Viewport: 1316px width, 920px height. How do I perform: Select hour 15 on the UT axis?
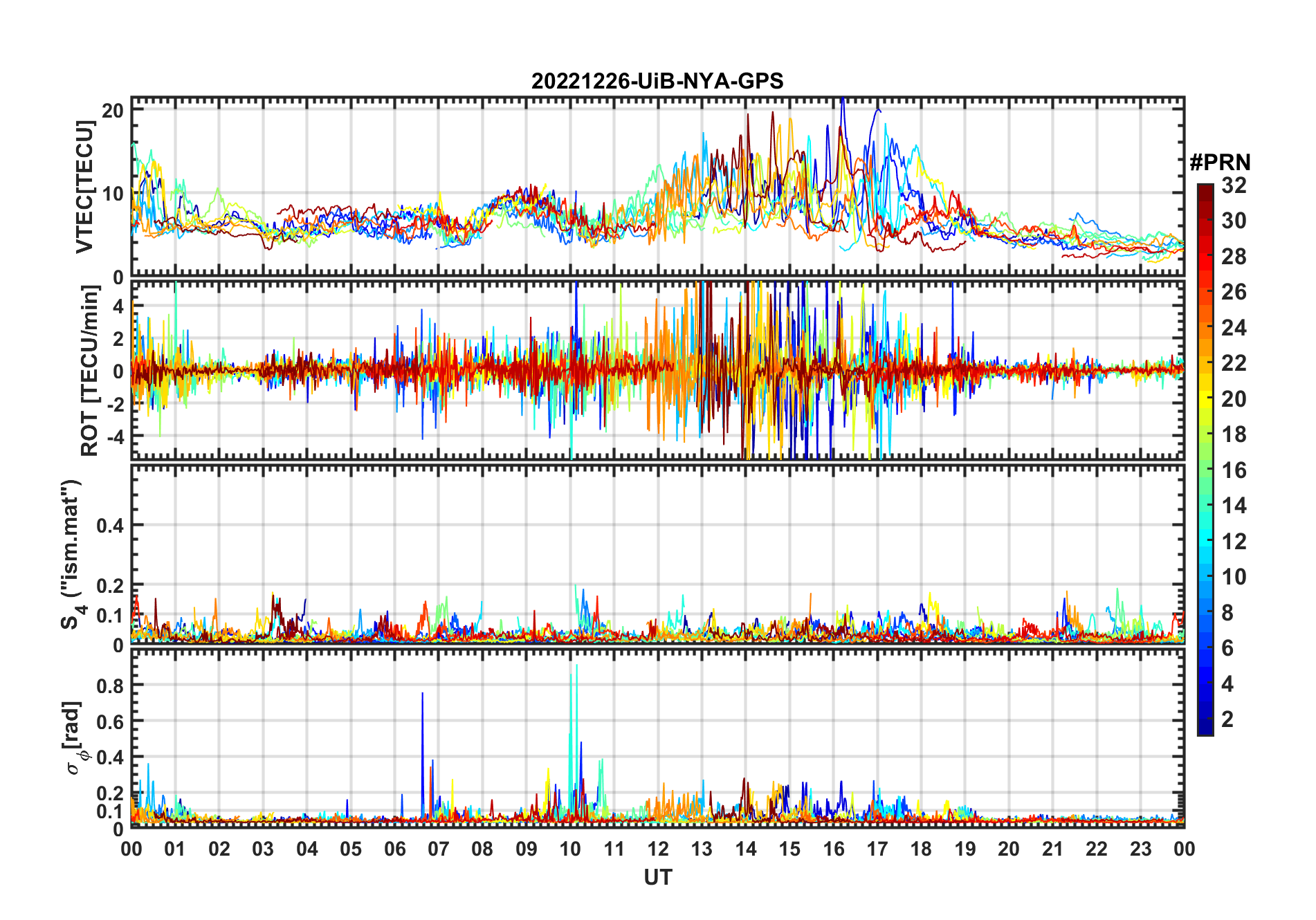(789, 849)
